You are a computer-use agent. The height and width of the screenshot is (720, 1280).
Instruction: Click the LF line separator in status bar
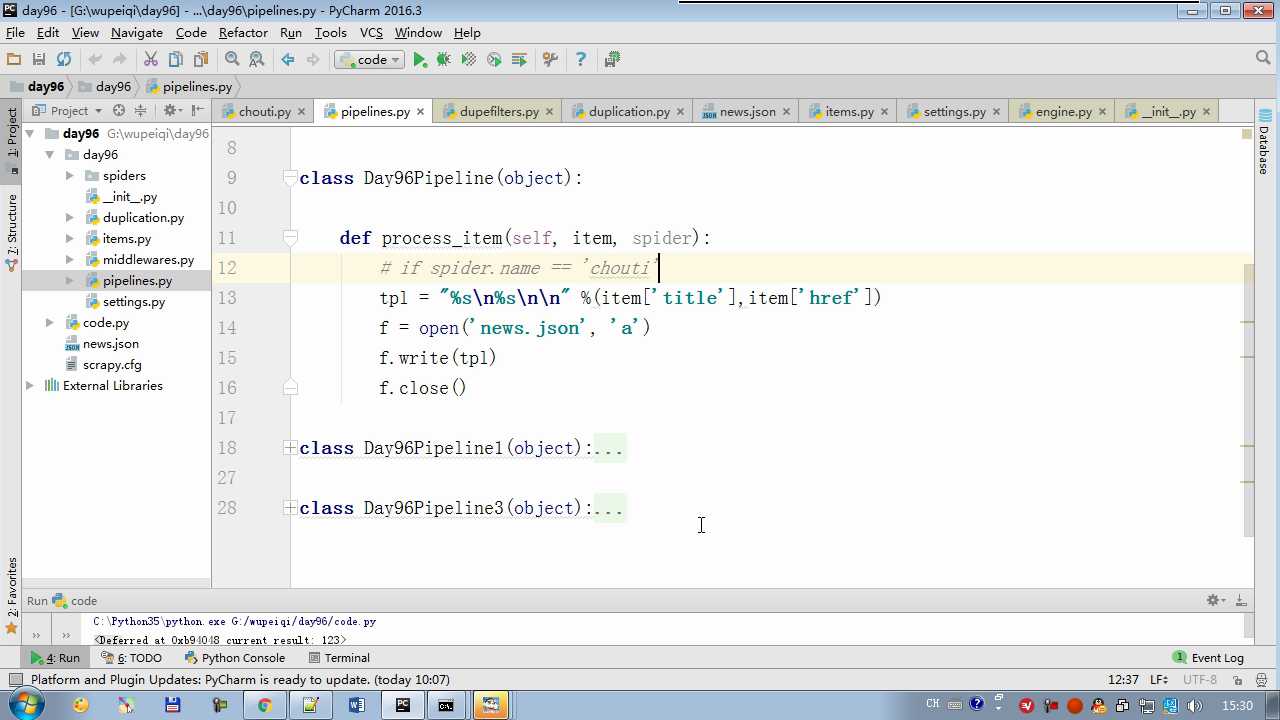pos(1160,680)
